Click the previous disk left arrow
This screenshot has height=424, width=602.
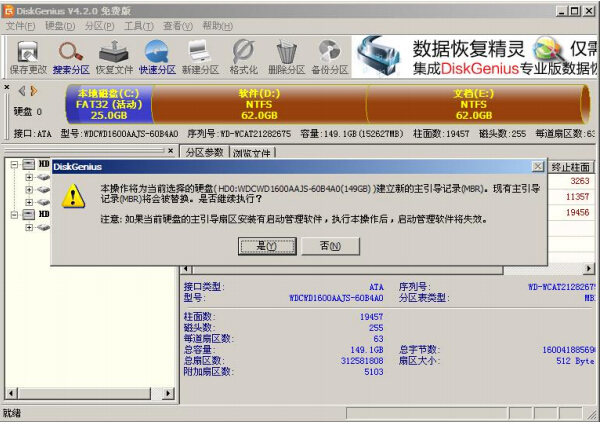[22, 91]
